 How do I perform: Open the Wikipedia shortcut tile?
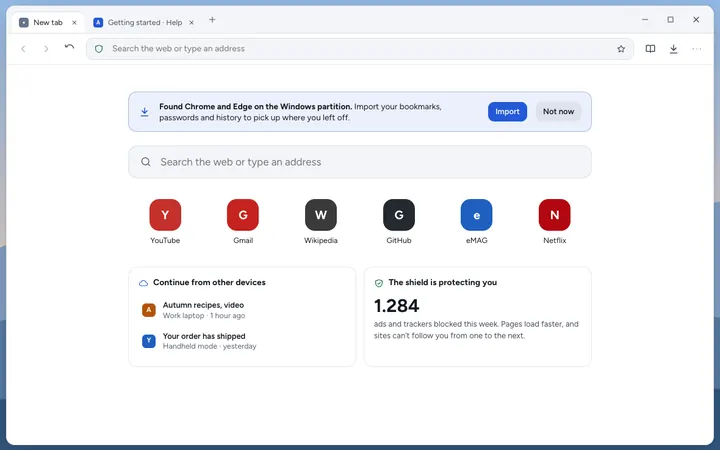[x=321, y=221]
